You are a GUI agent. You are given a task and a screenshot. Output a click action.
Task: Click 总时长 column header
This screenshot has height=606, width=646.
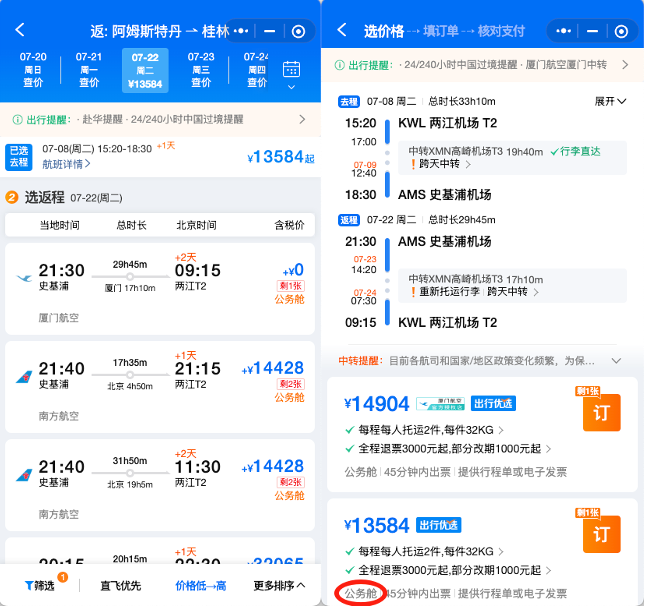(x=131, y=225)
